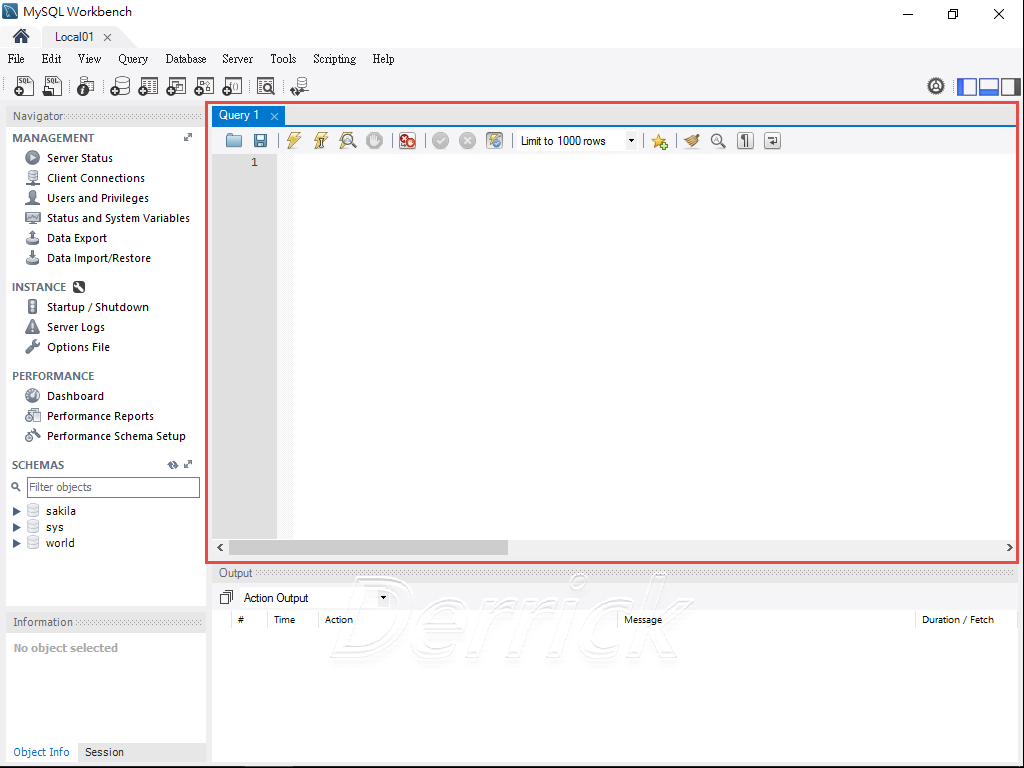Toggle invisible characters pilcrow icon
Viewport: 1024px width, 768px height.
tap(745, 140)
